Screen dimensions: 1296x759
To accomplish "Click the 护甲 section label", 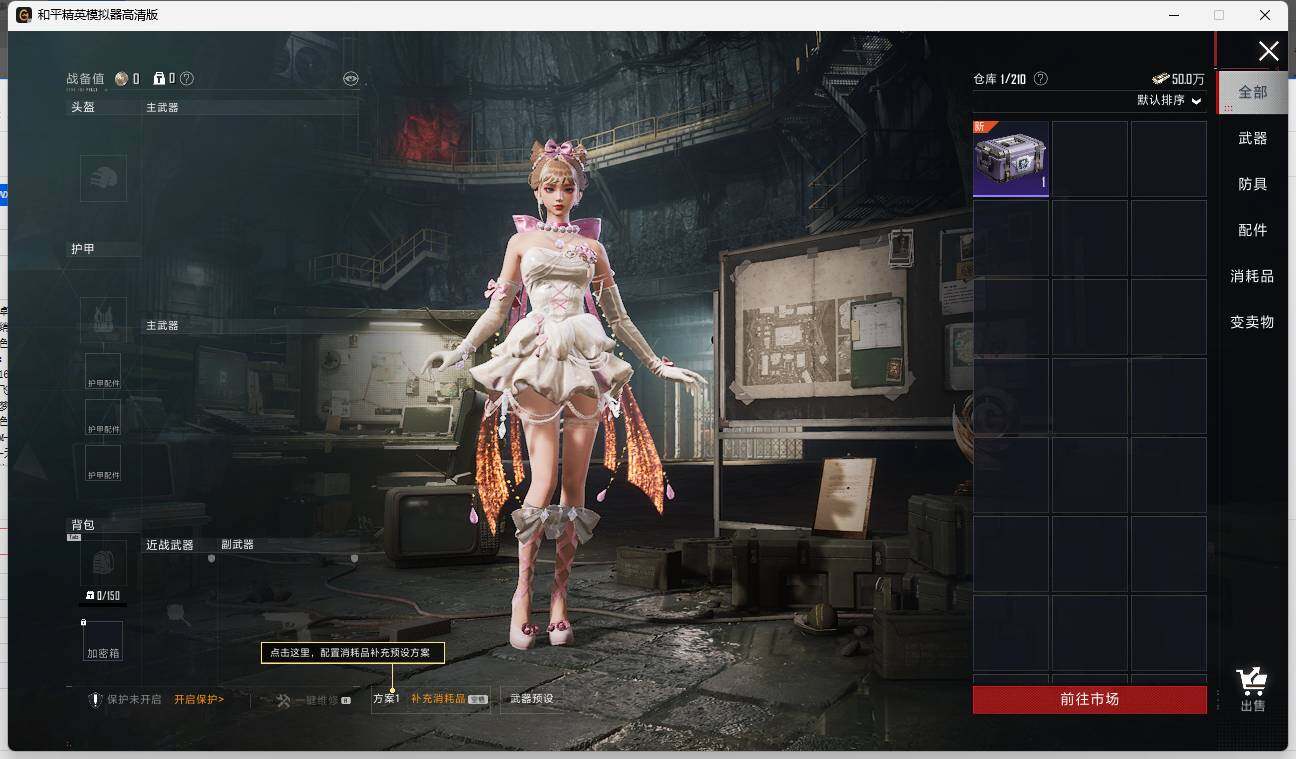I will coord(82,249).
